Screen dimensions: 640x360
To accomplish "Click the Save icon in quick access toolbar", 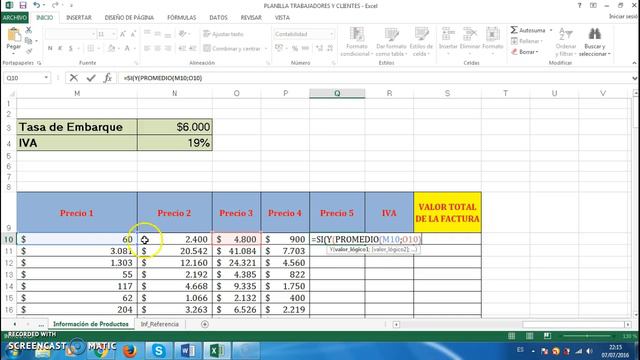I will (23, 5).
